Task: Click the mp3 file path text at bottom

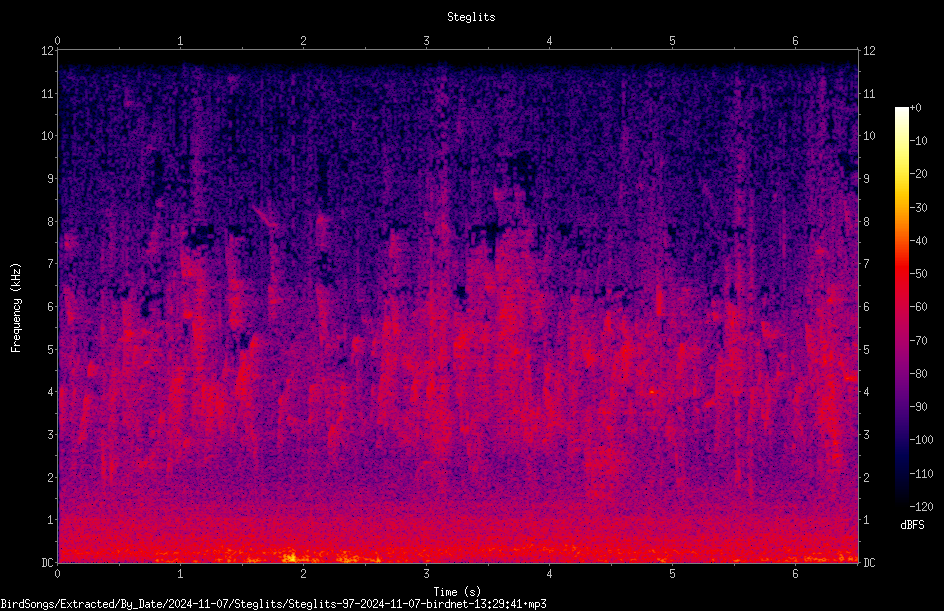Action: tap(273, 604)
